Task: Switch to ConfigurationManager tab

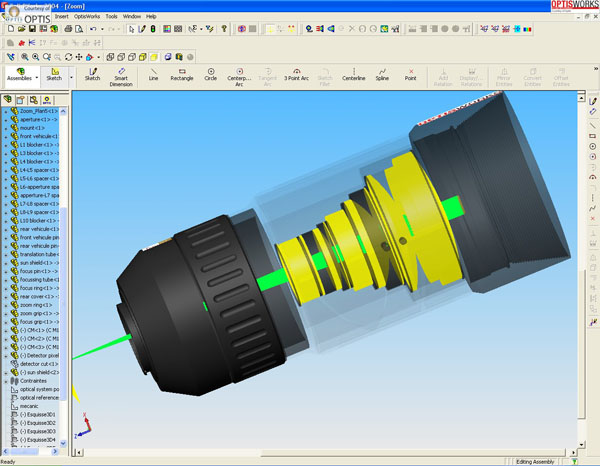Action: click(x=34, y=100)
